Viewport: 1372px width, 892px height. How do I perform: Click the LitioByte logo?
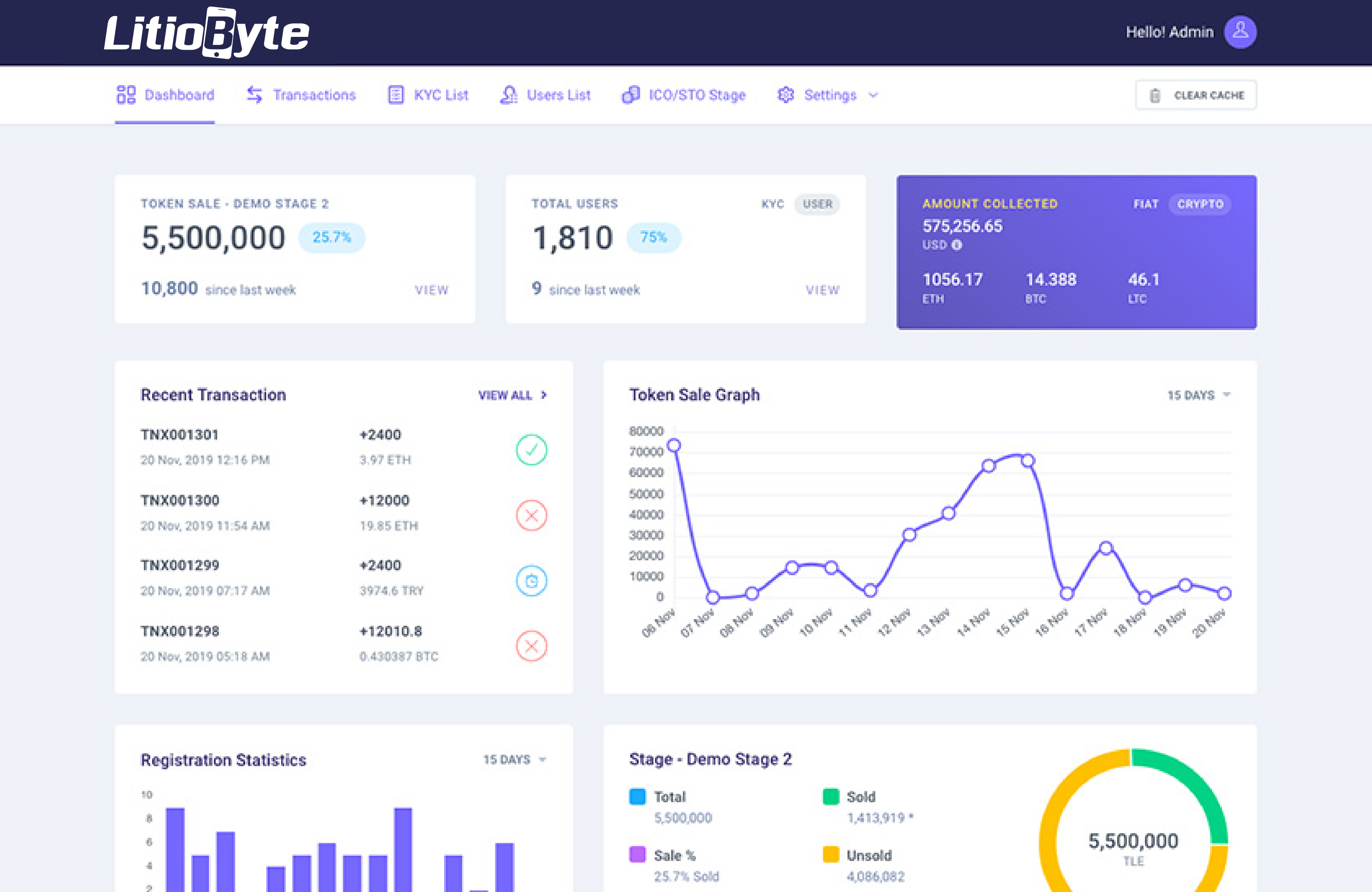pos(206,33)
